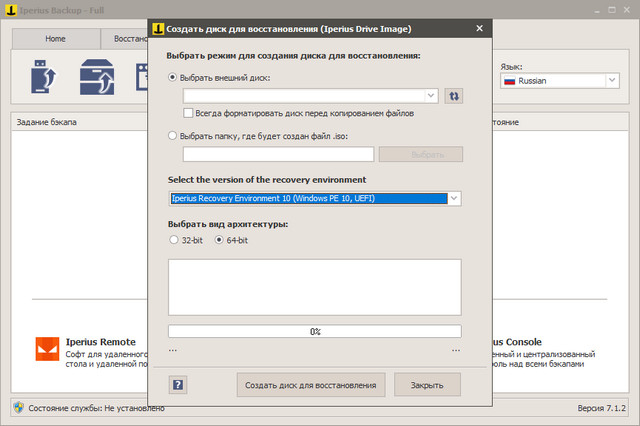Click the Iperius logo in dialog title bar
640x426 pixels.
point(158,29)
